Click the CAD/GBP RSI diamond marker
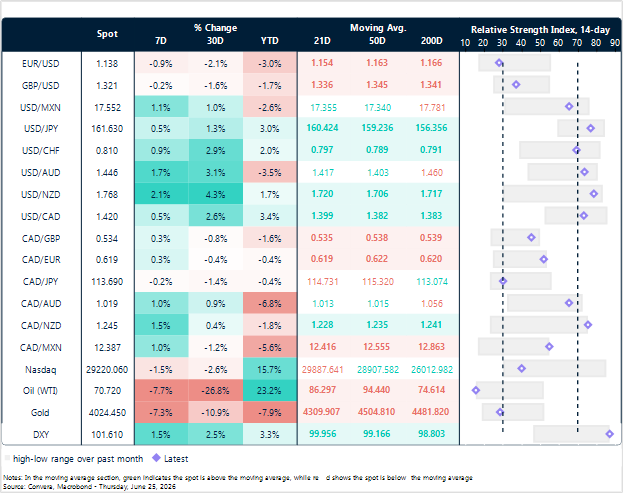625x495 pixels. 532,238
